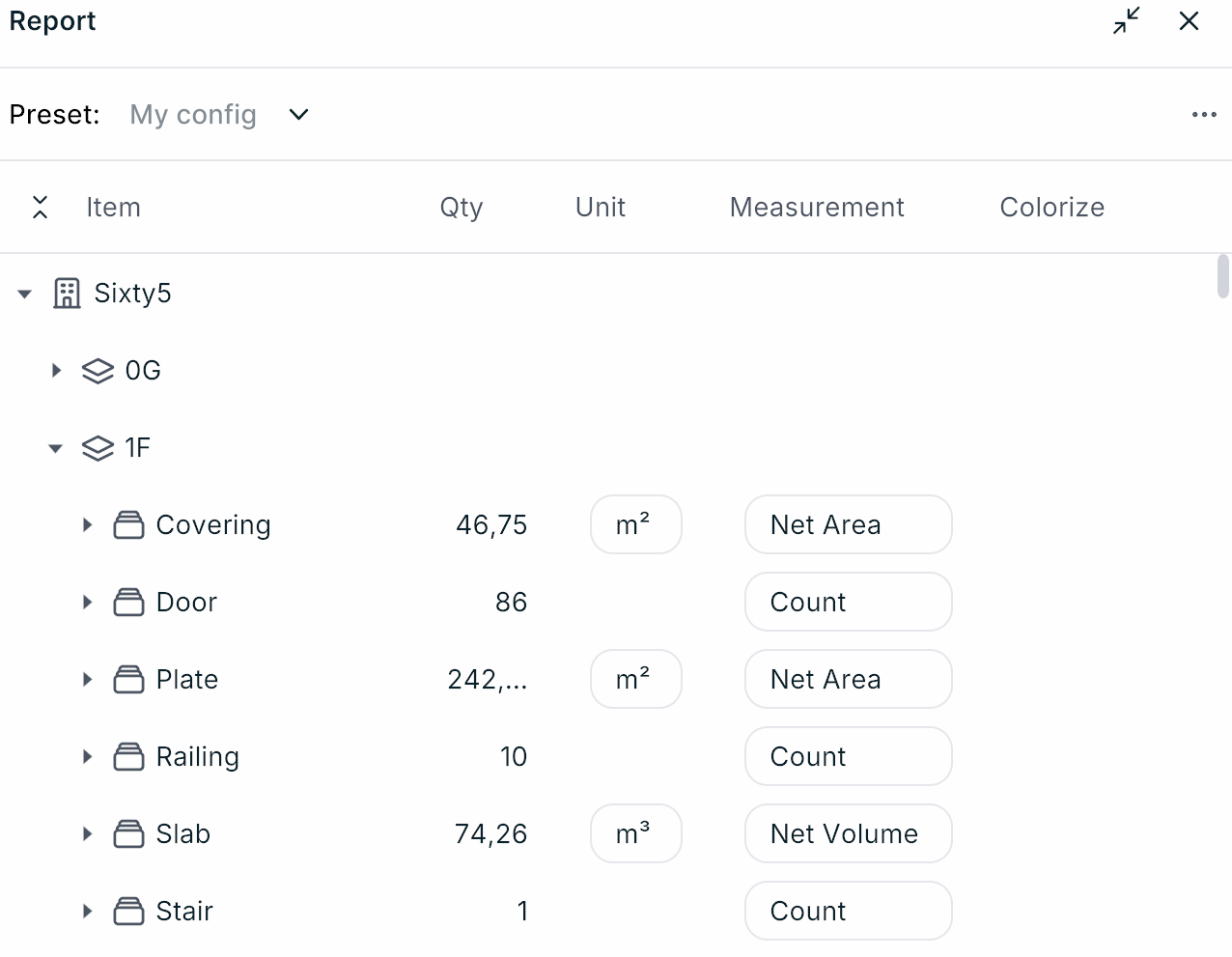This screenshot has height=957, width=1232.
Task: Collapse the Sixty5 project node
Action: point(25,294)
